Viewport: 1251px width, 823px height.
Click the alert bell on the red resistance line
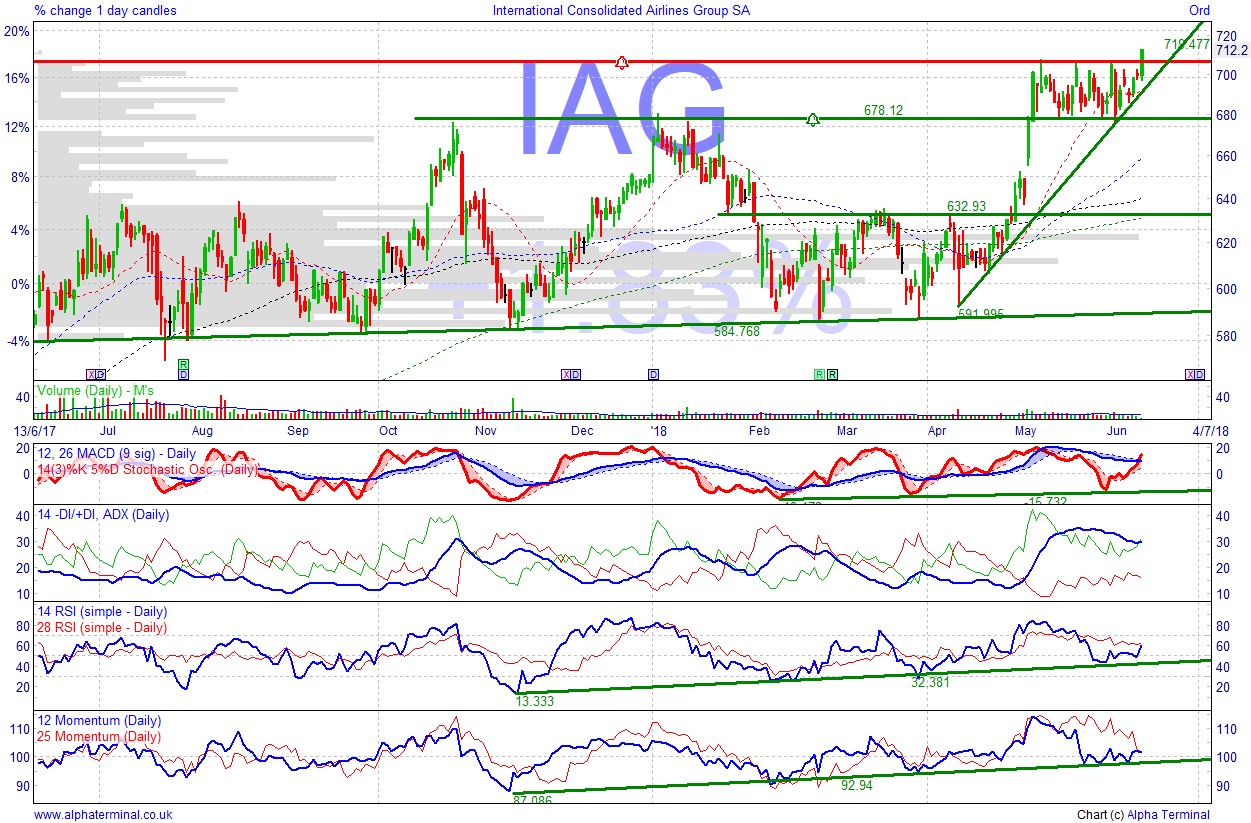623,63
